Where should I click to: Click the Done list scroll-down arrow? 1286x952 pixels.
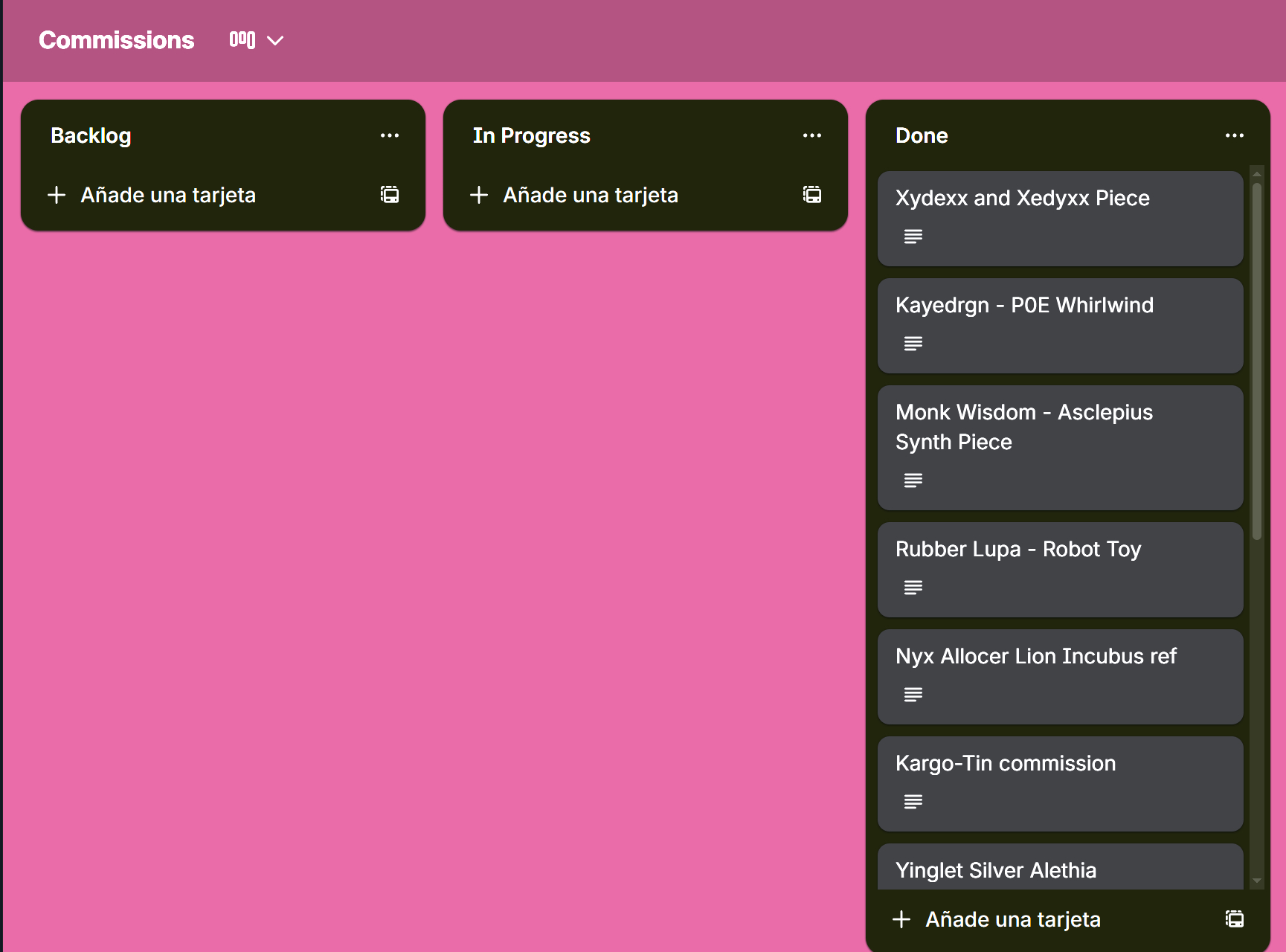click(1257, 881)
